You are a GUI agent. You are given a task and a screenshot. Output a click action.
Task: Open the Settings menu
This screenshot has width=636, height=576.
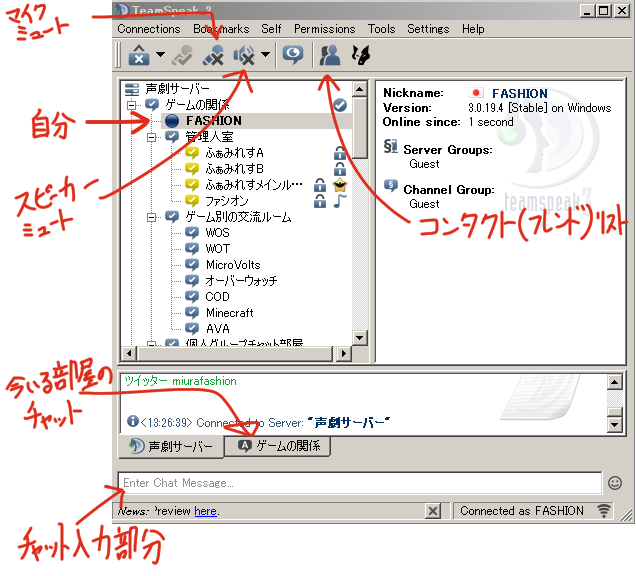428,29
